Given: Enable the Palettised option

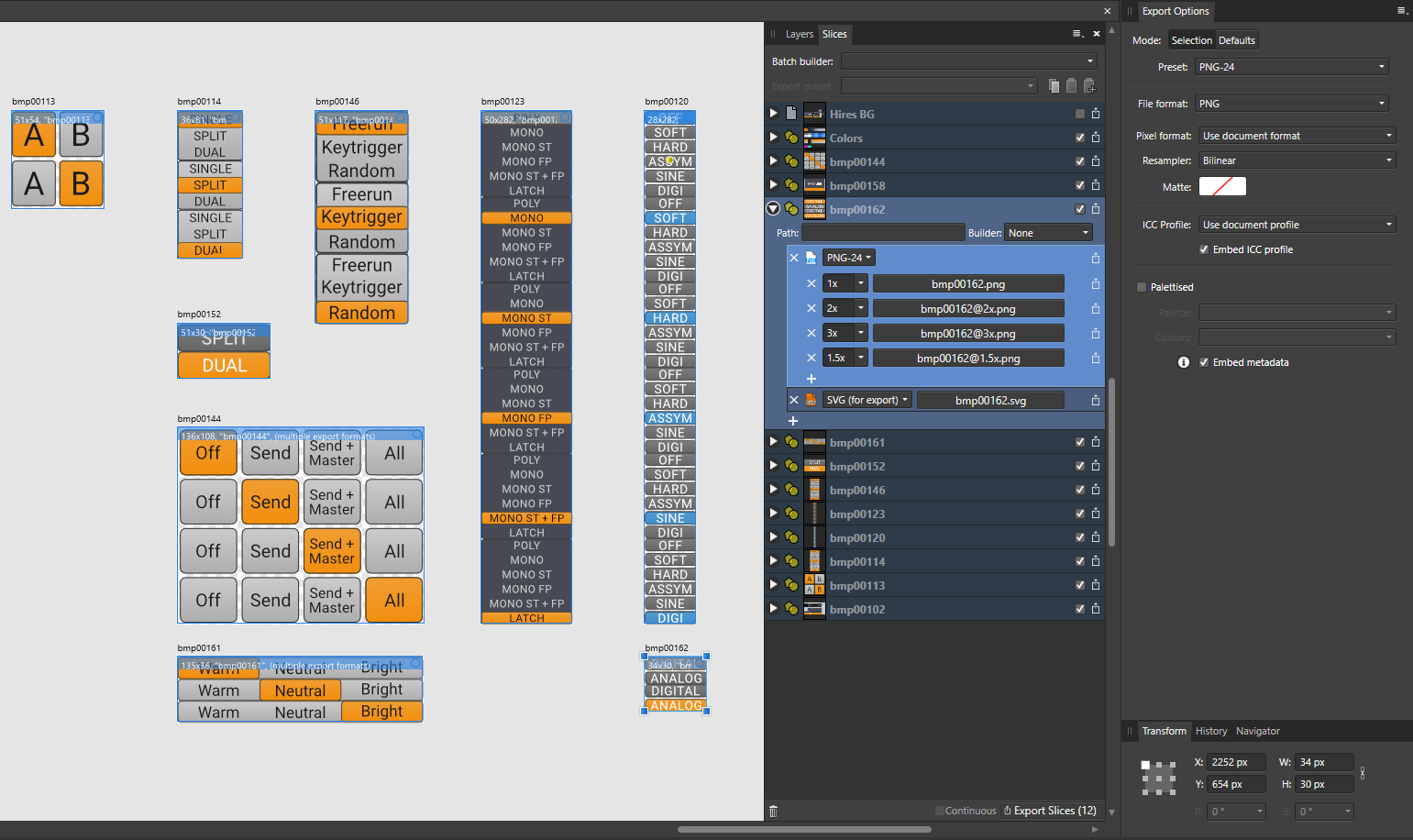Looking at the screenshot, I should [x=1142, y=287].
